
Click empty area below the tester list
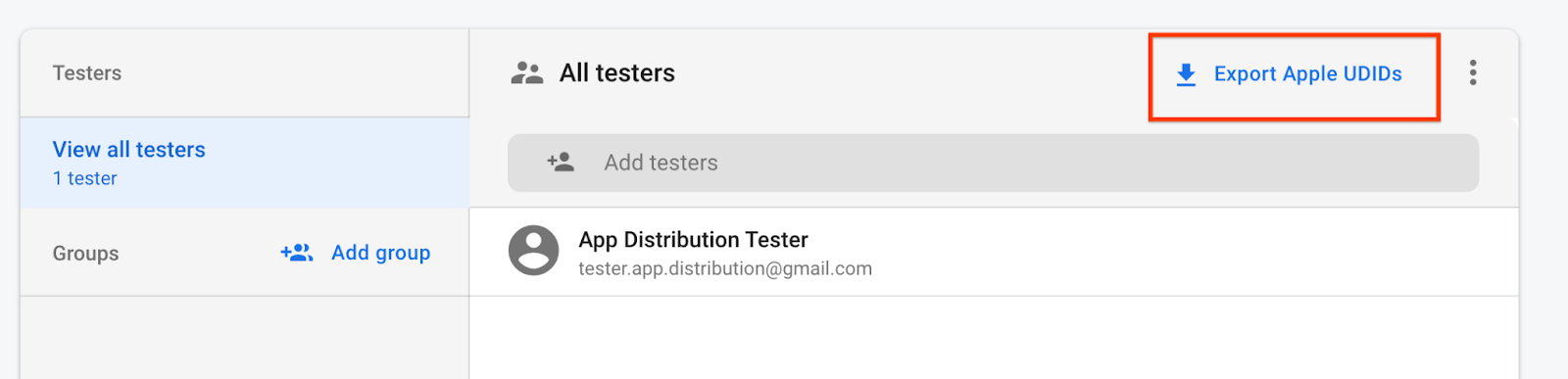click(x=993, y=338)
